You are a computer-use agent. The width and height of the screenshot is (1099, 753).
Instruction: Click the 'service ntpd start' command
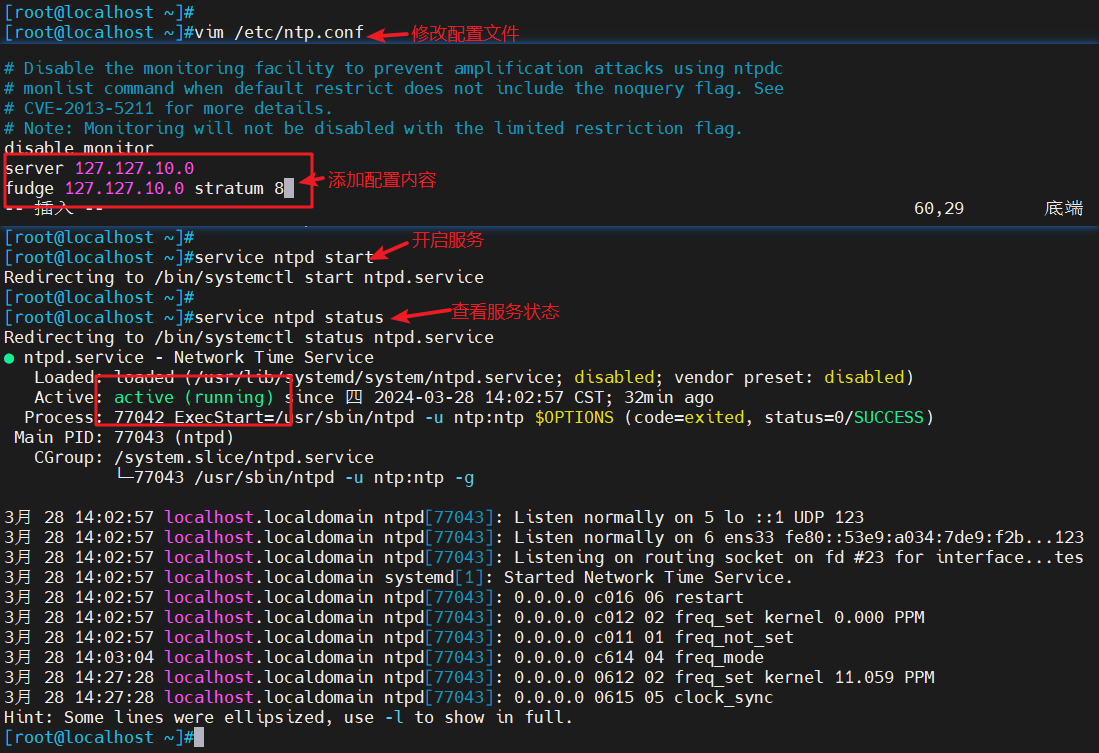284,257
